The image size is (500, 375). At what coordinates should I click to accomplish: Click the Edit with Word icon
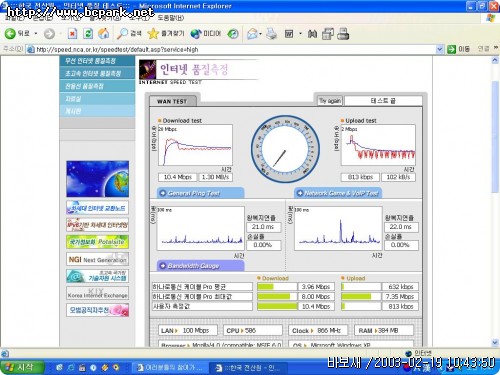click(x=289, y=34)
